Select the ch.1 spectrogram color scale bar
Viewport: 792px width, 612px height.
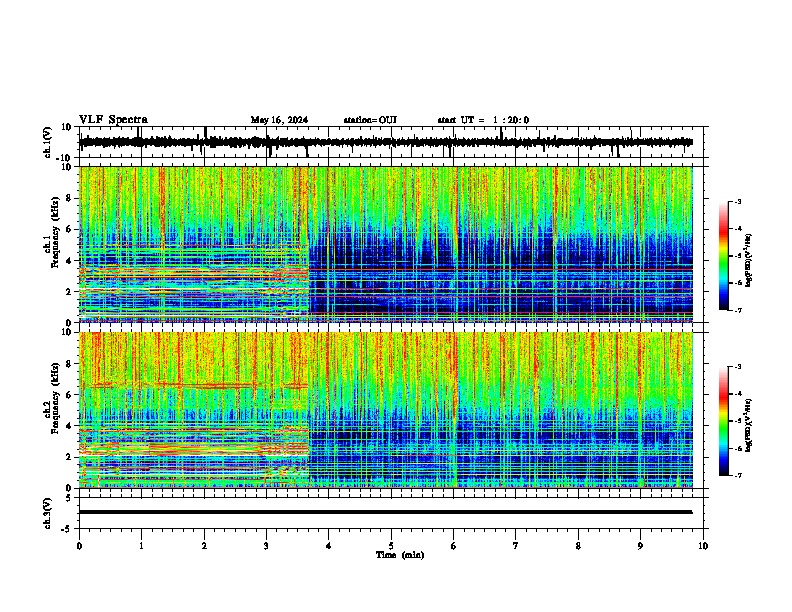point(724,256)
